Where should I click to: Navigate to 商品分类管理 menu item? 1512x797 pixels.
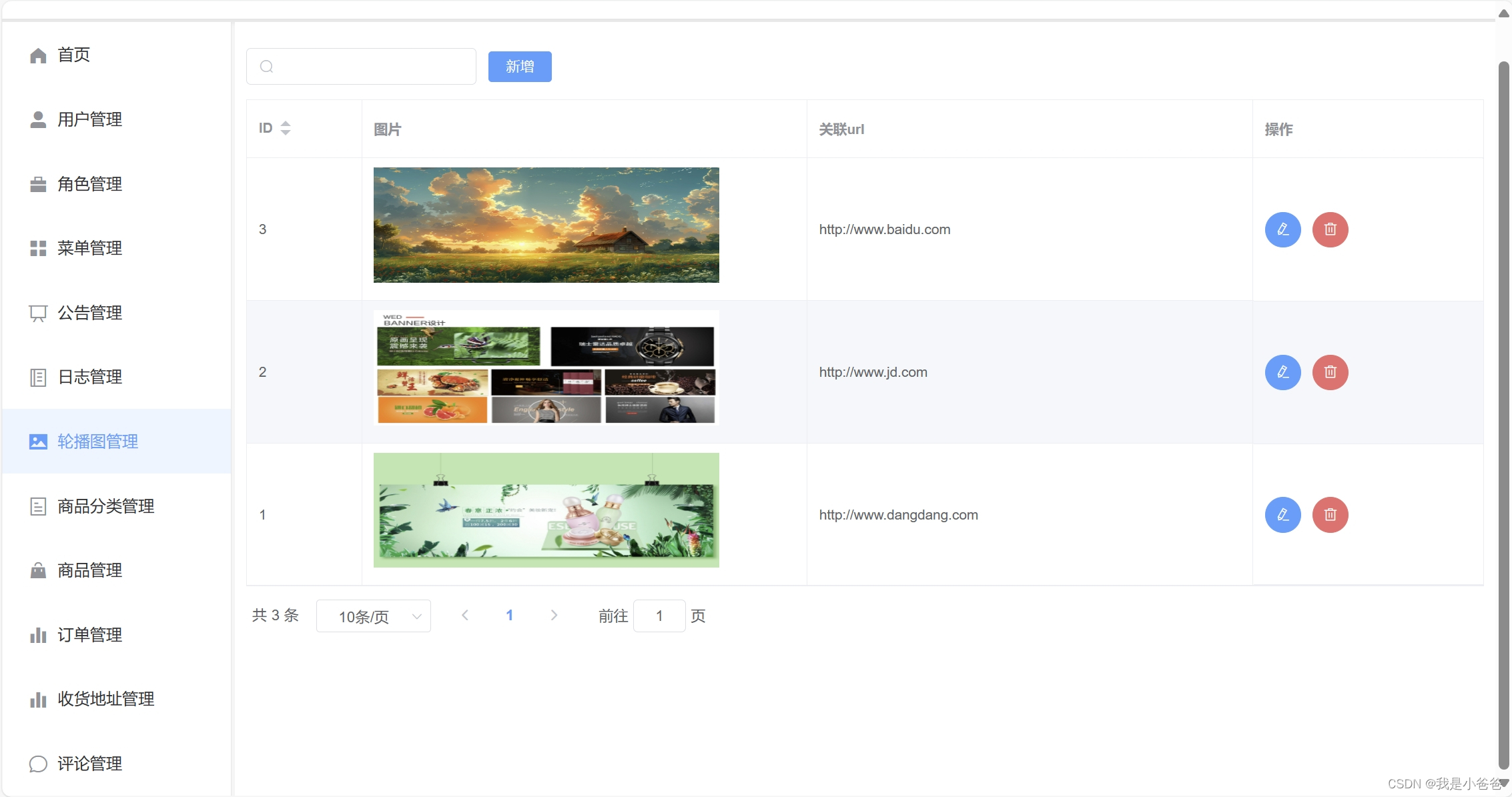tap(105, 506)
